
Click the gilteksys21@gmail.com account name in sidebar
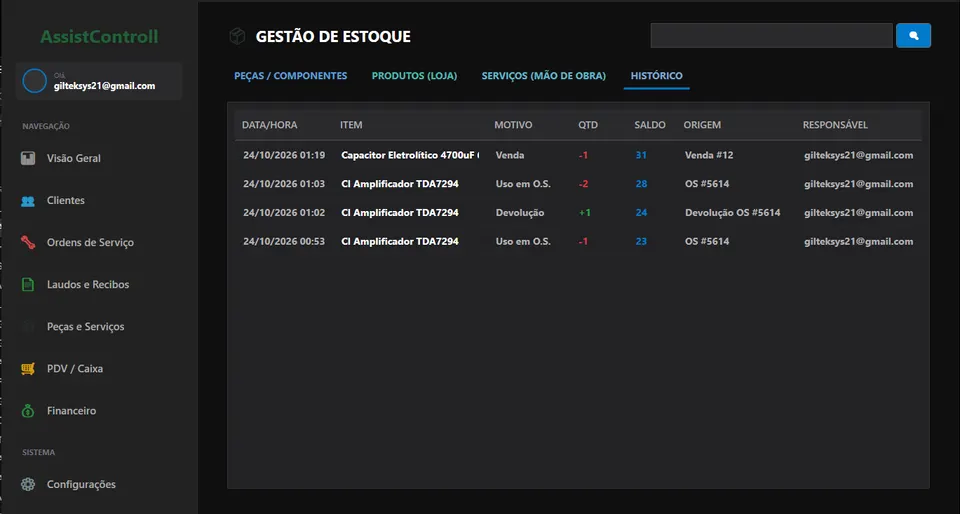tap(104, 86)
